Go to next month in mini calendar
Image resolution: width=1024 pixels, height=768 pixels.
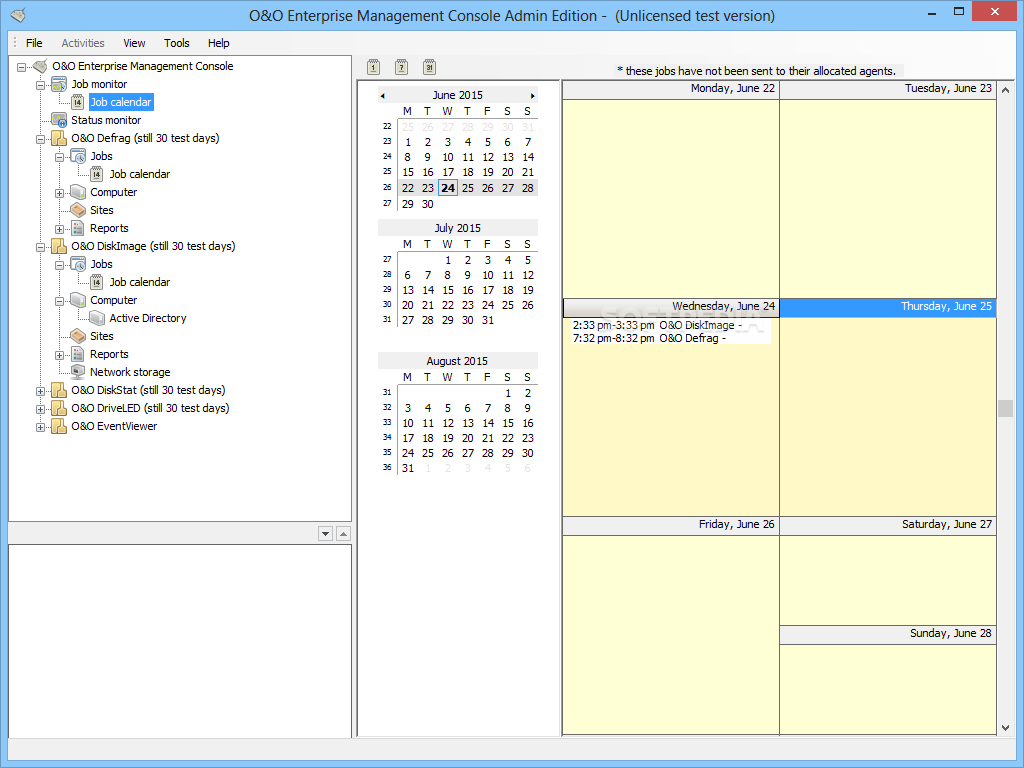[532, 95]
